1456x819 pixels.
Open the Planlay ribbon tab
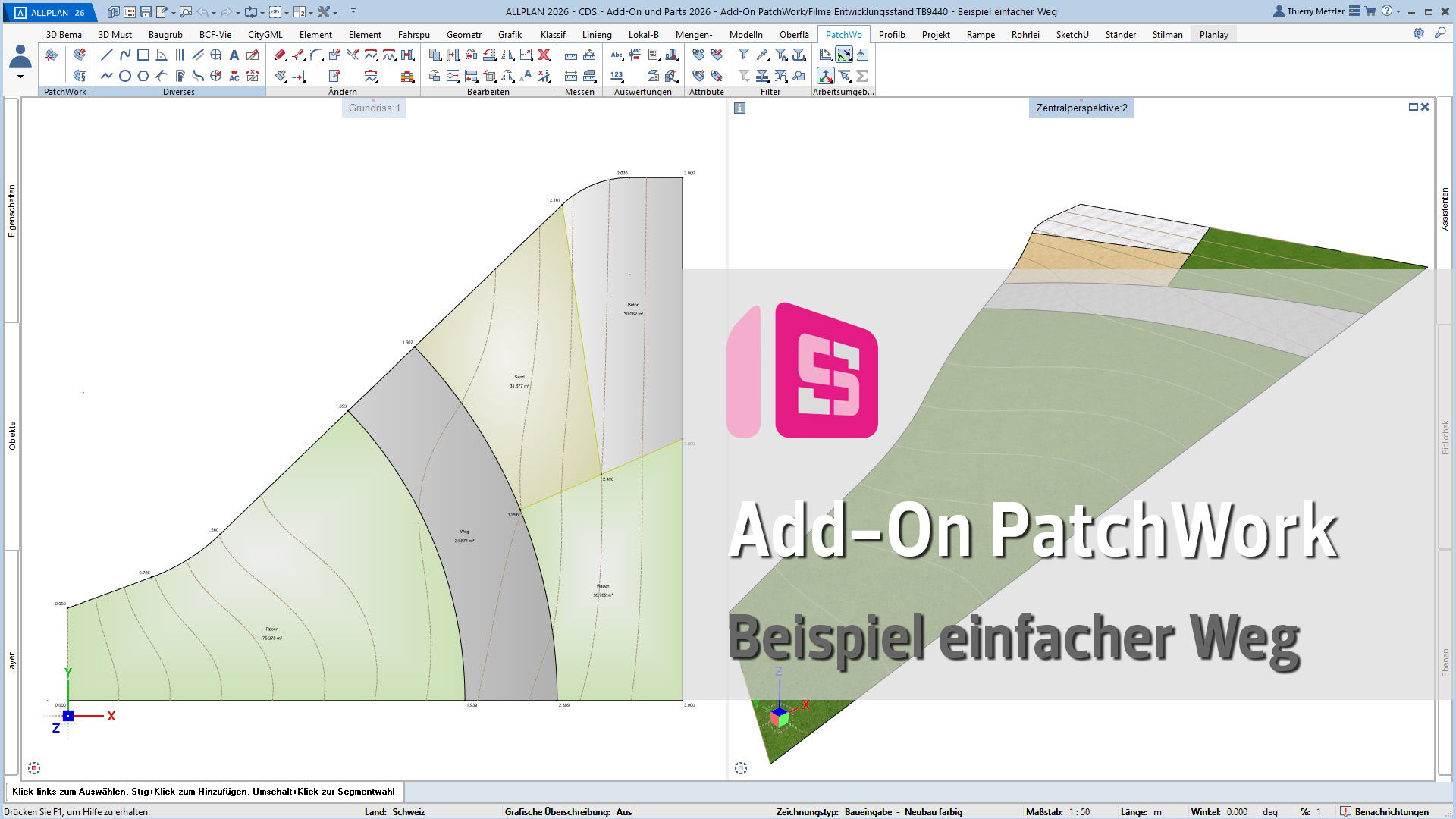[x=1213, y=35]
